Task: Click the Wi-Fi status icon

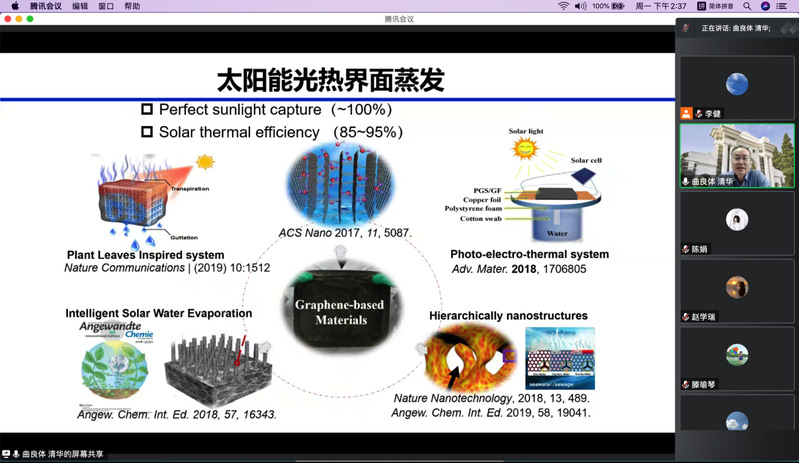Action: 564,6
